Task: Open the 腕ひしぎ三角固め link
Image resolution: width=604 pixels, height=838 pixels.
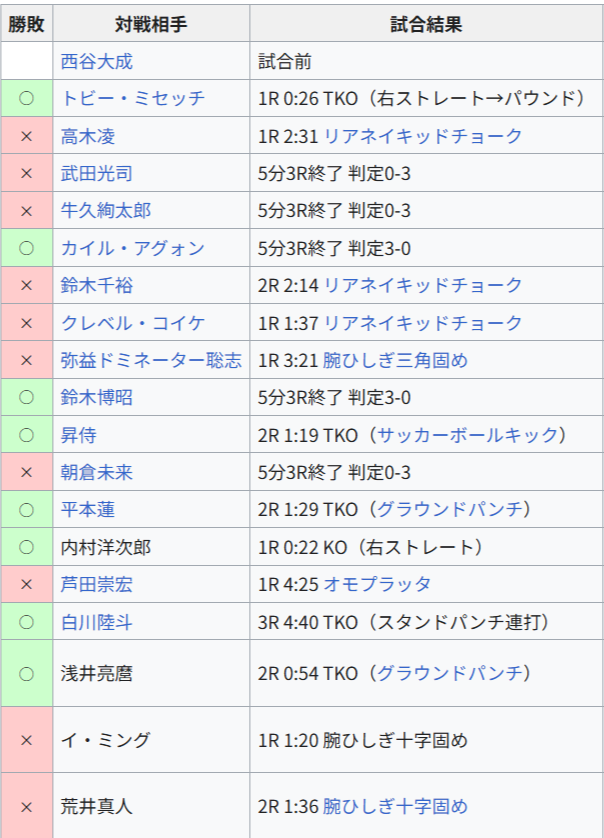Action: click(x=396, y=360)
